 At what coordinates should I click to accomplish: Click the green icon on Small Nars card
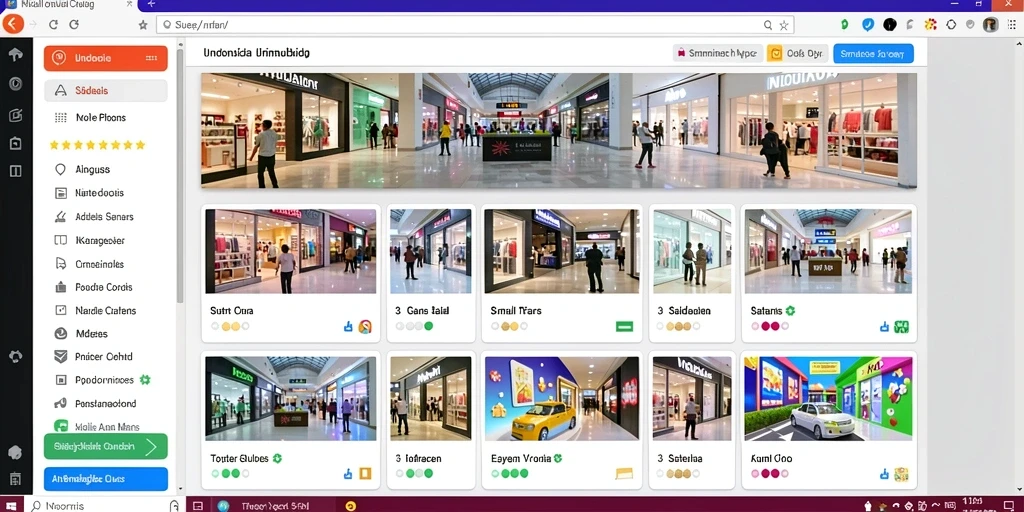(624, 326)
